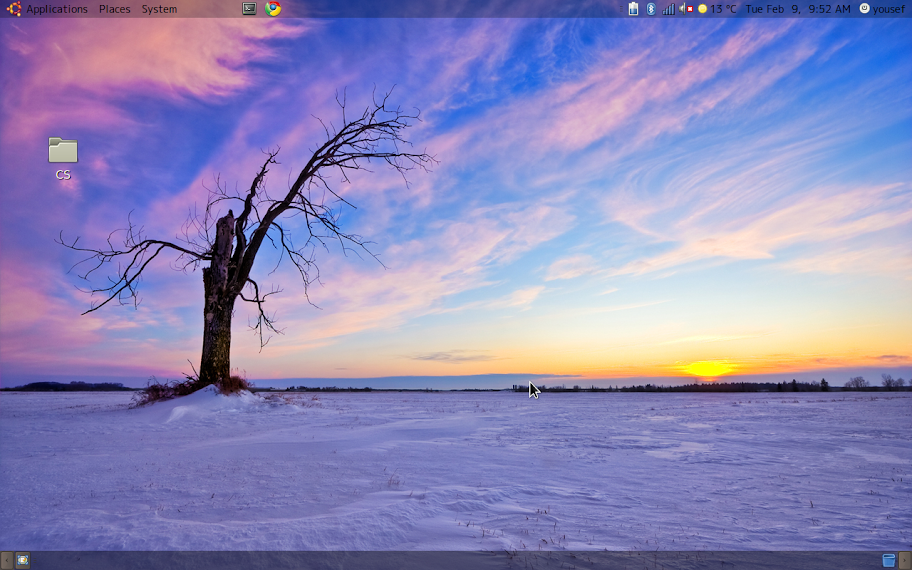912x570 pixels.
Task: Open the Applications menu
Action: [57, 9]
